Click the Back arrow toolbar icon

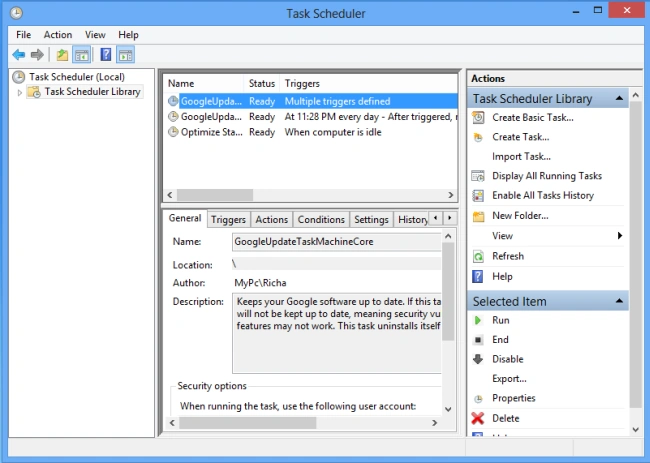click(19, 55)
